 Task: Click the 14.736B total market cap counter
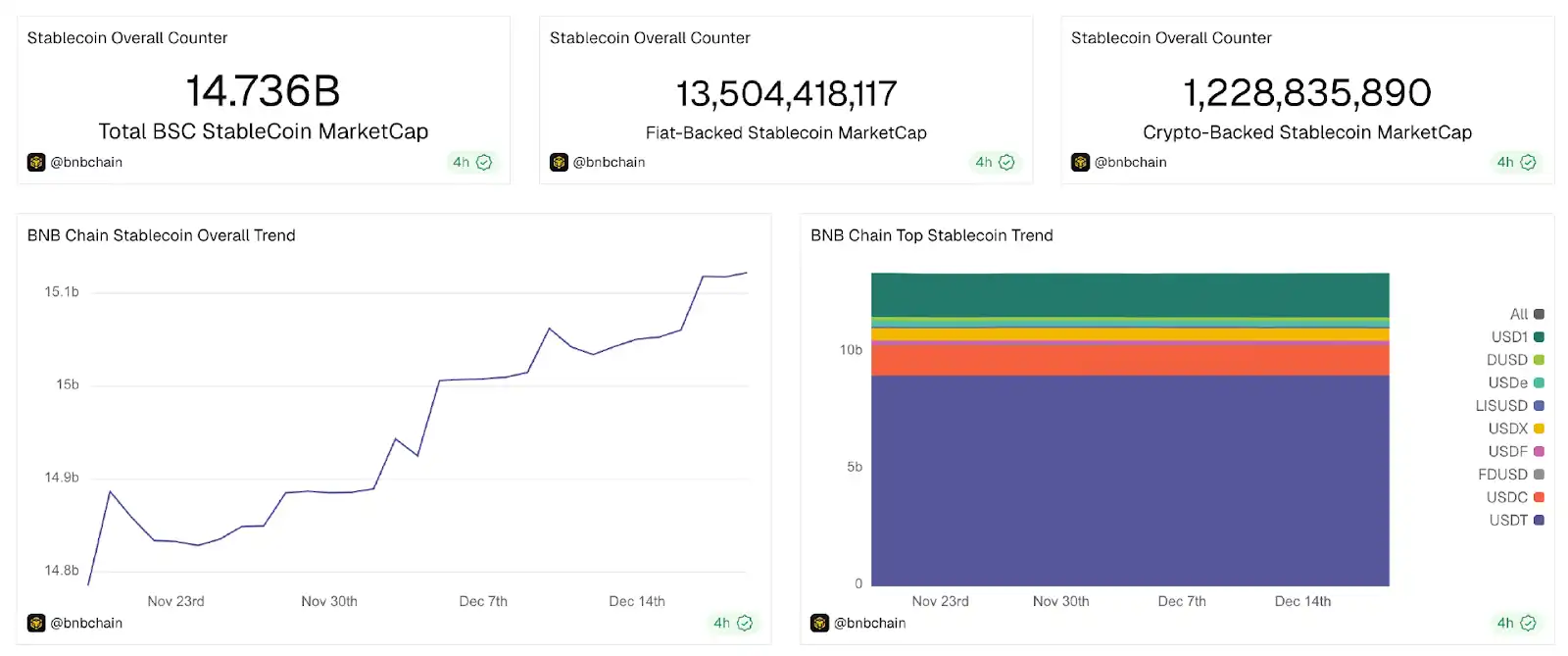(263, 91)
